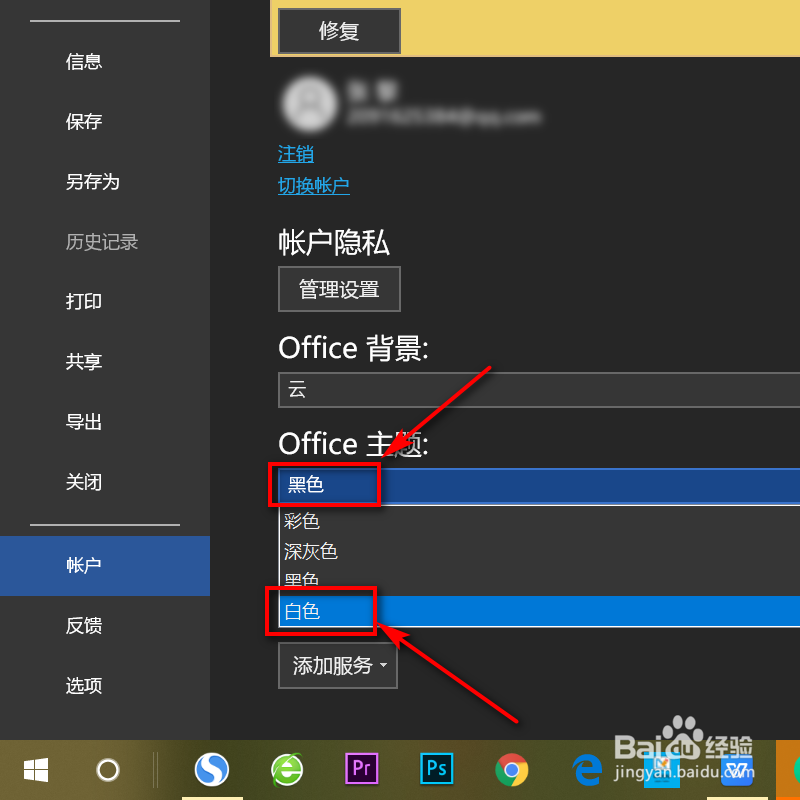Click the 注销 sign-out link
This screenshot has height=800, width=800.
[x=296, y=154]
